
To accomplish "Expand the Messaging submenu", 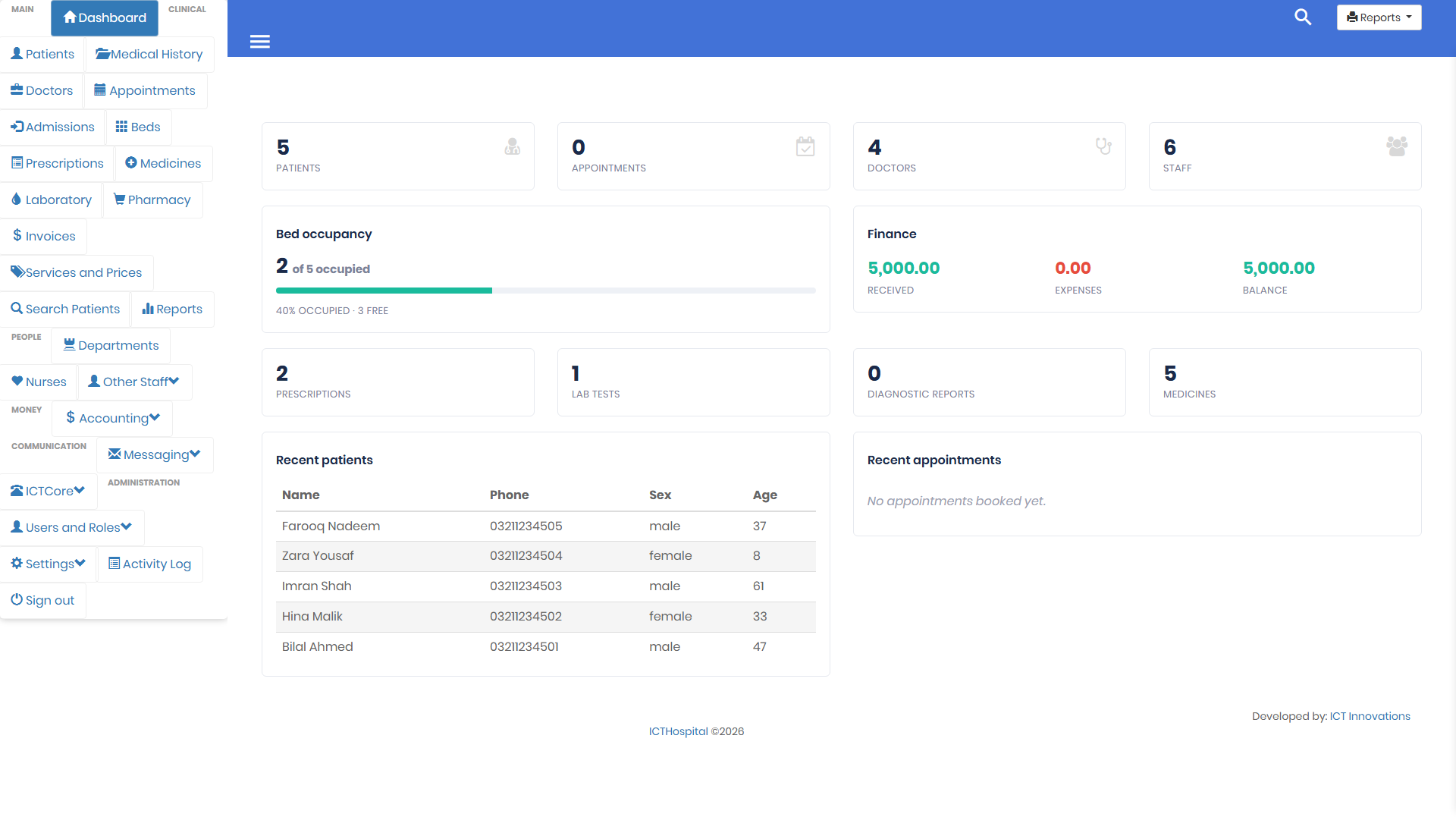I will (155, 454).
